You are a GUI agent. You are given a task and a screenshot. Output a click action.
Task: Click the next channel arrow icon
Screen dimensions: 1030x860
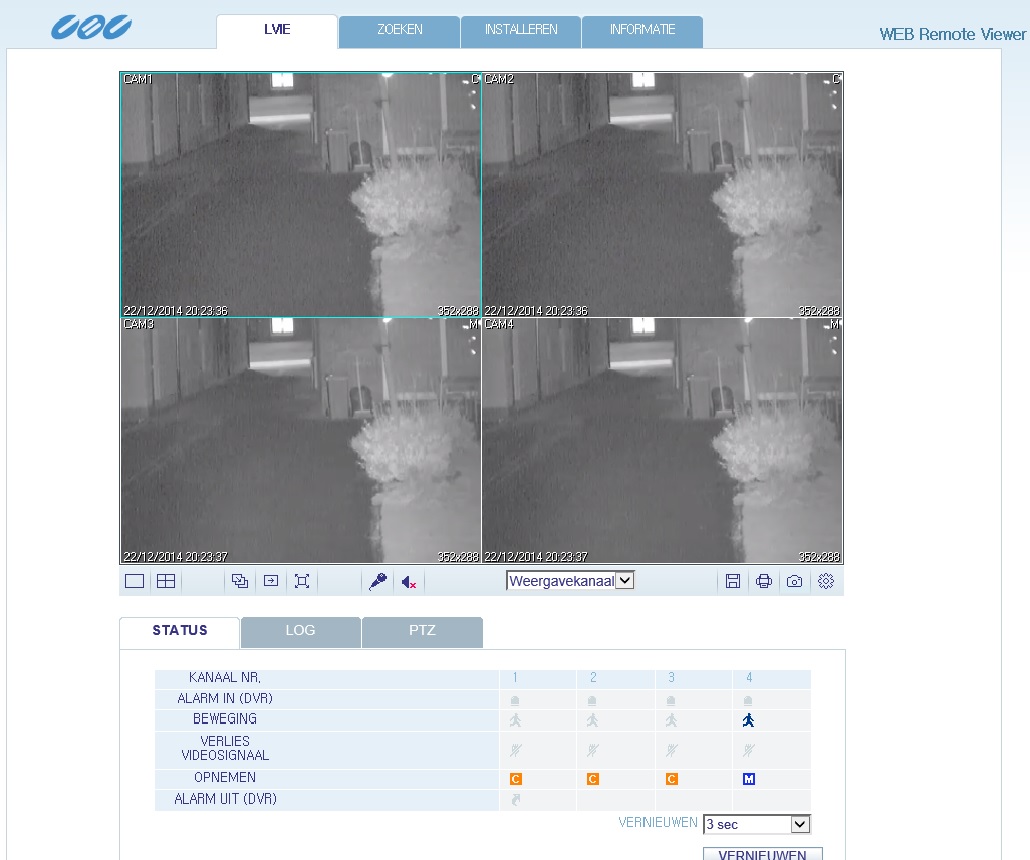point(271,581)
